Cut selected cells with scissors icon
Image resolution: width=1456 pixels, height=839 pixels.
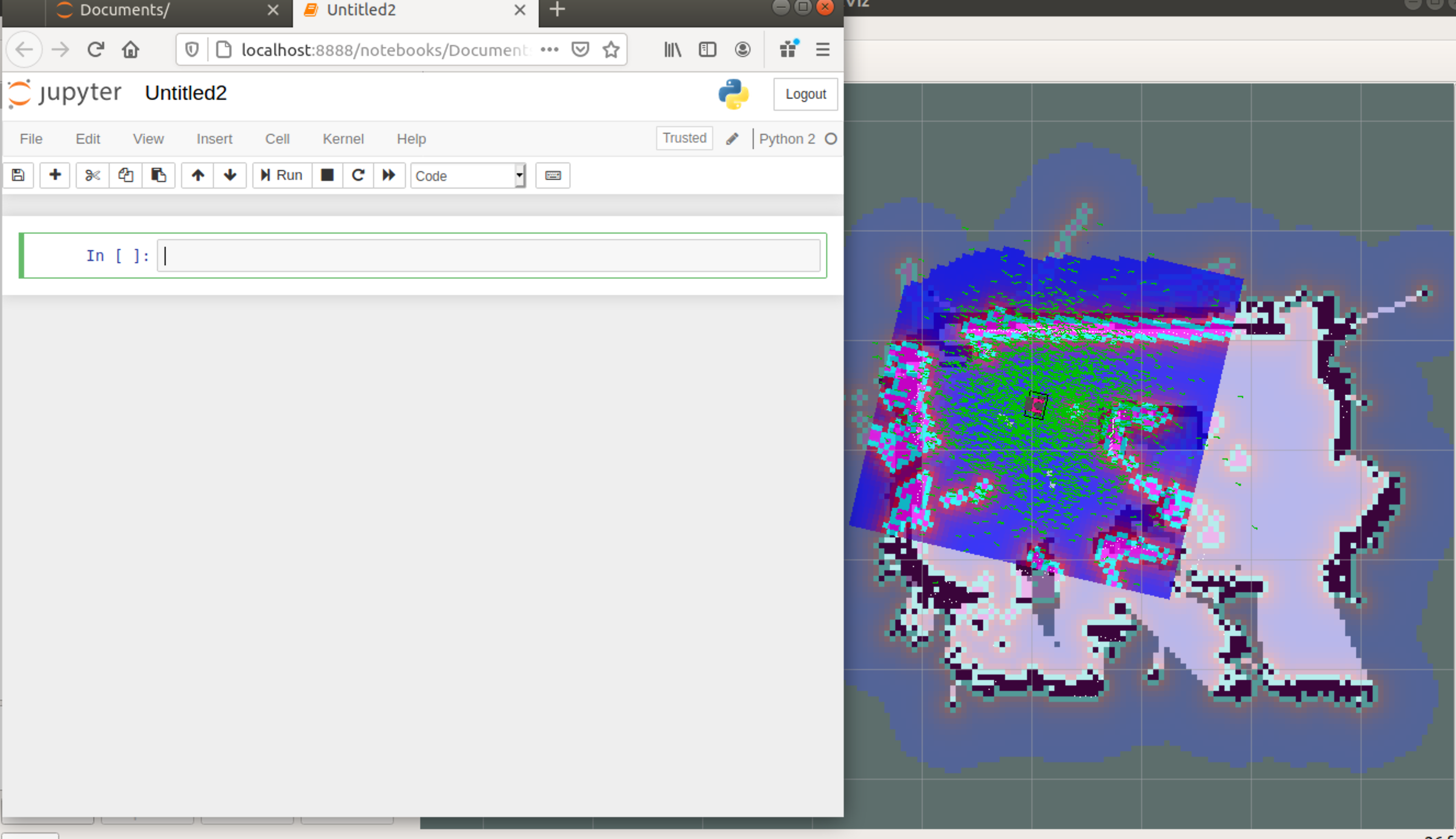click(x=92, y=175)
